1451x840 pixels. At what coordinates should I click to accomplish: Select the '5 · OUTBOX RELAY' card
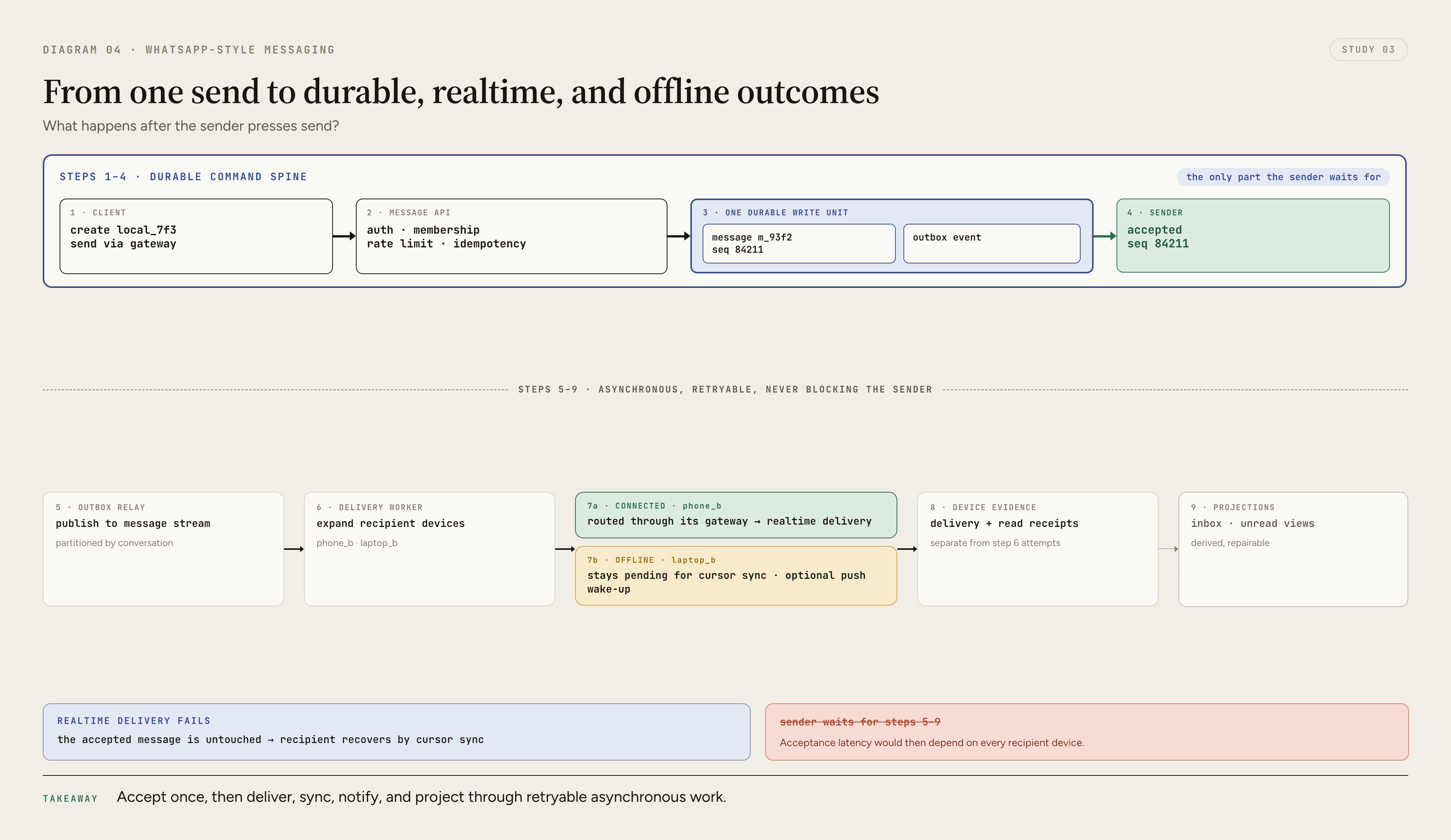tap(163, 549)
